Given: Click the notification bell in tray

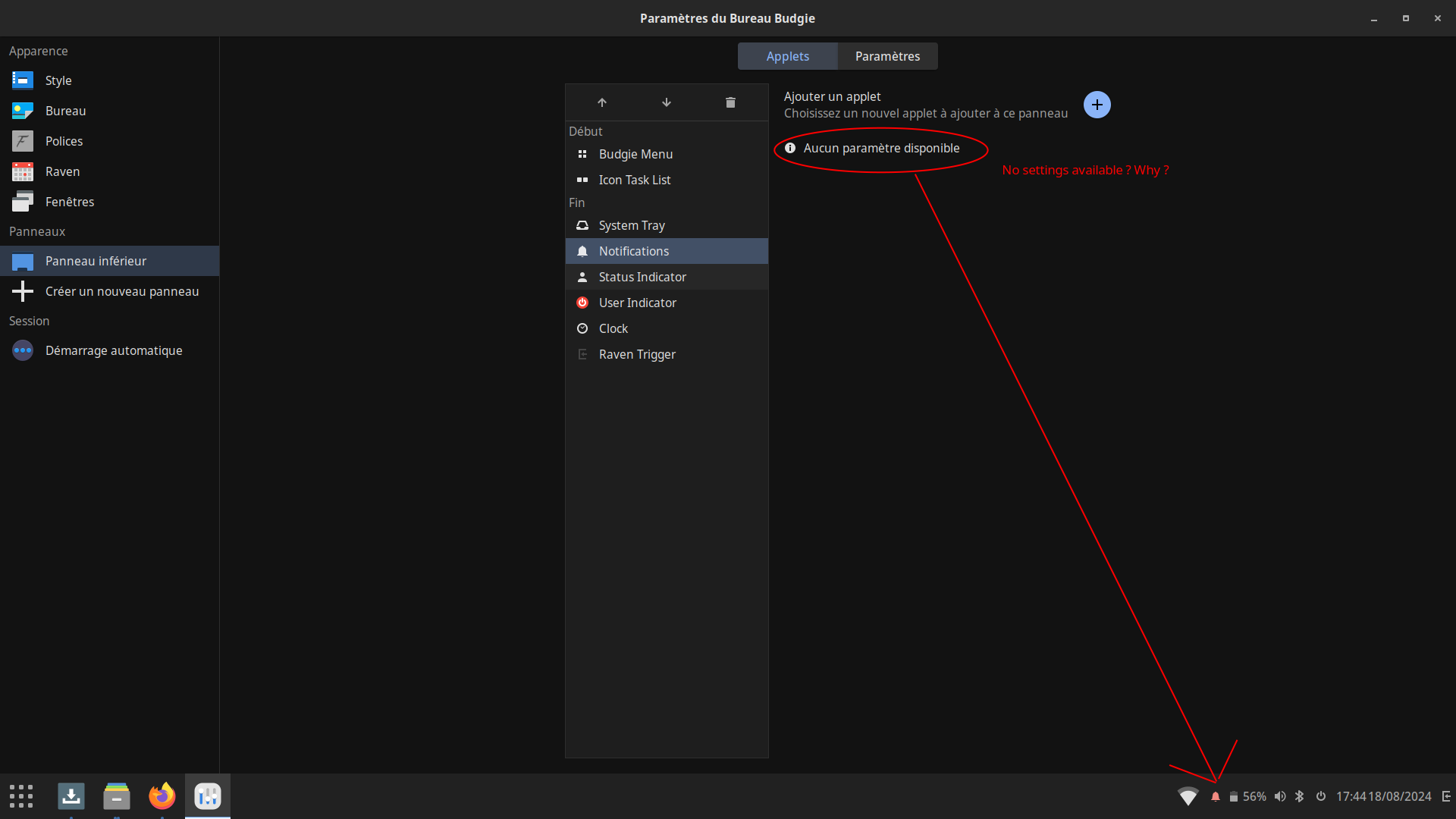Looking at the screenshot, I should point(1216,796).
